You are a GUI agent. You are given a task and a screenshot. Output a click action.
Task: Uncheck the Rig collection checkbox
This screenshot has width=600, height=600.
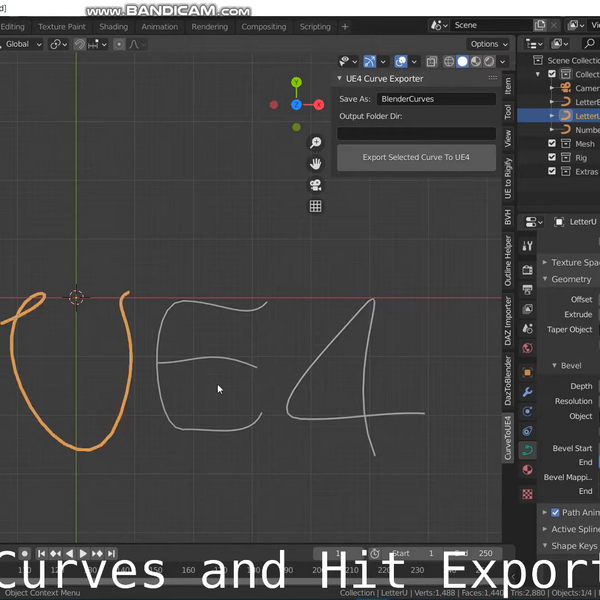coord(552,157)
